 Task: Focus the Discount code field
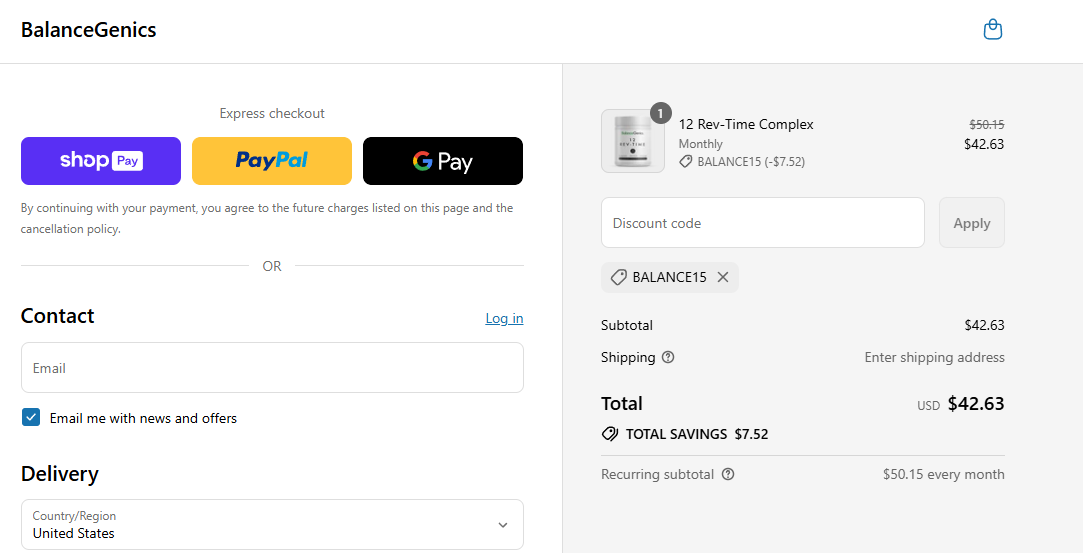[x=763, y=223]
